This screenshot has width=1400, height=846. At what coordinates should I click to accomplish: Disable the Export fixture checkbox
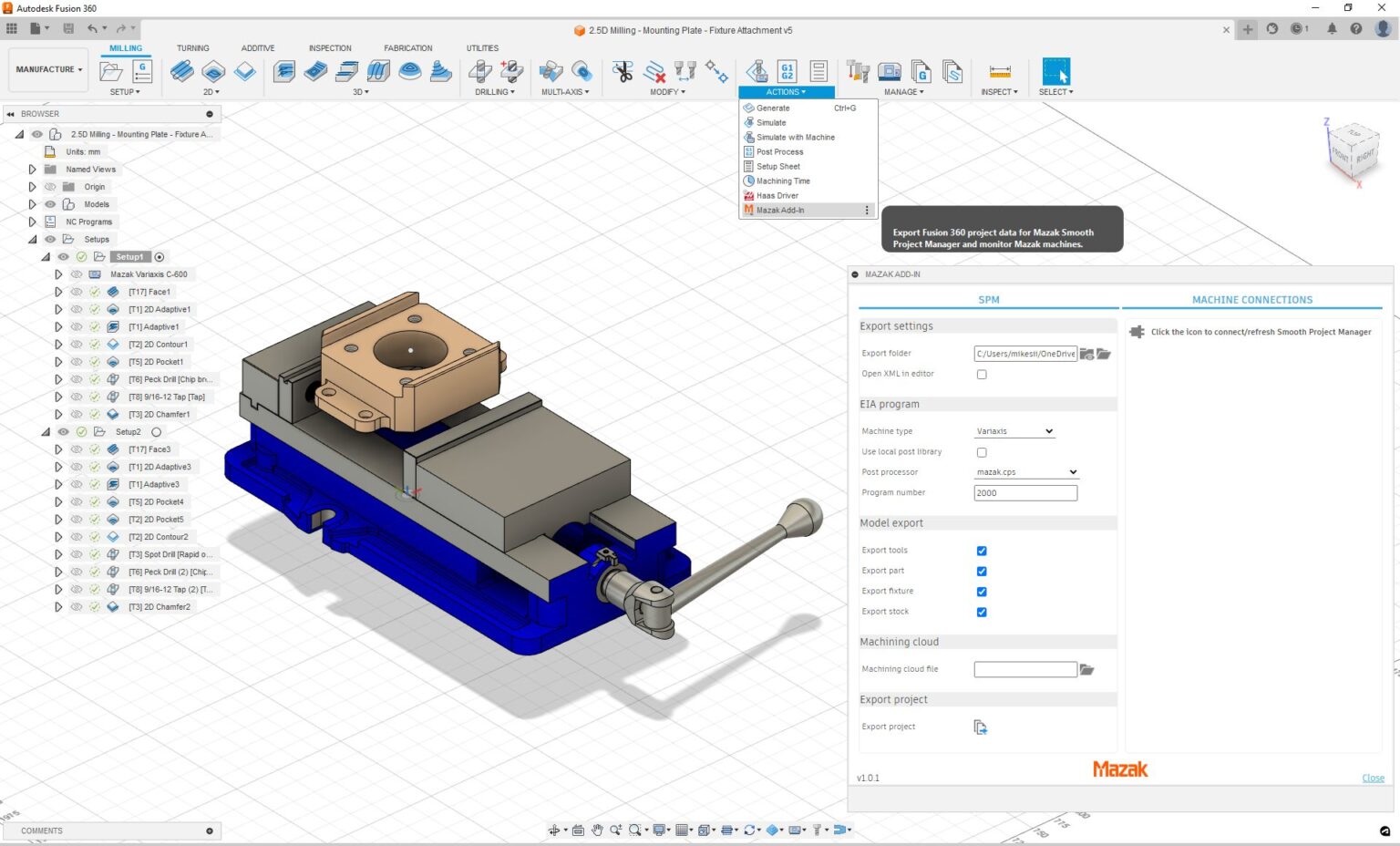[981, 591]
